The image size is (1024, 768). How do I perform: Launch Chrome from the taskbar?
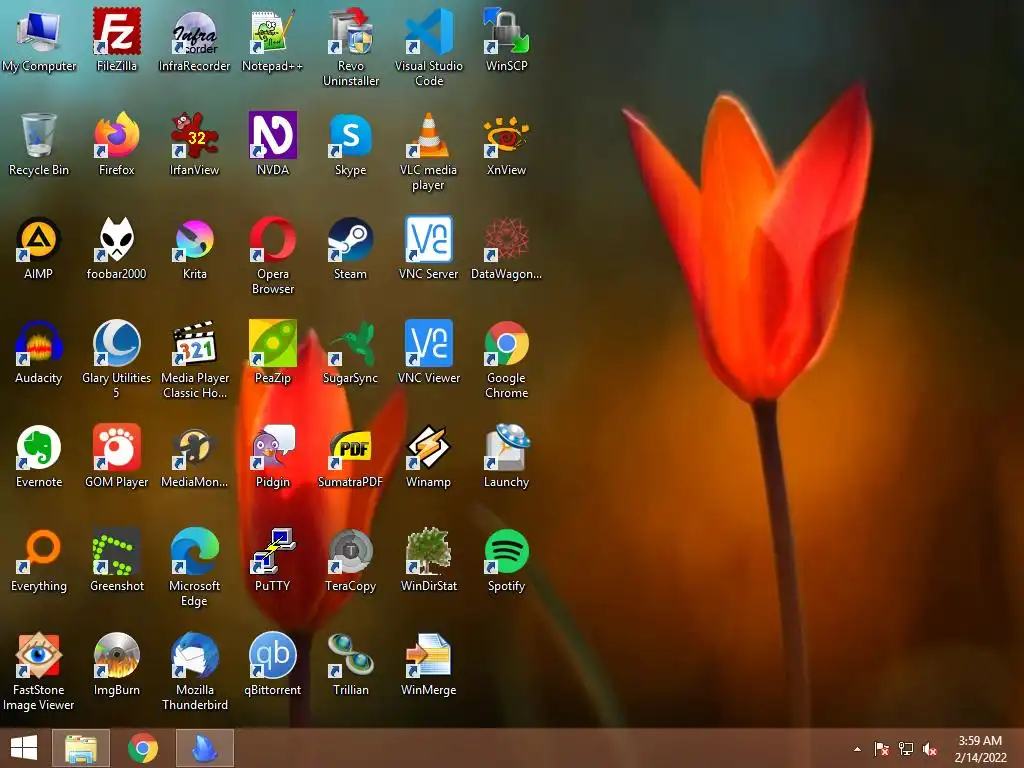[143, 748]
